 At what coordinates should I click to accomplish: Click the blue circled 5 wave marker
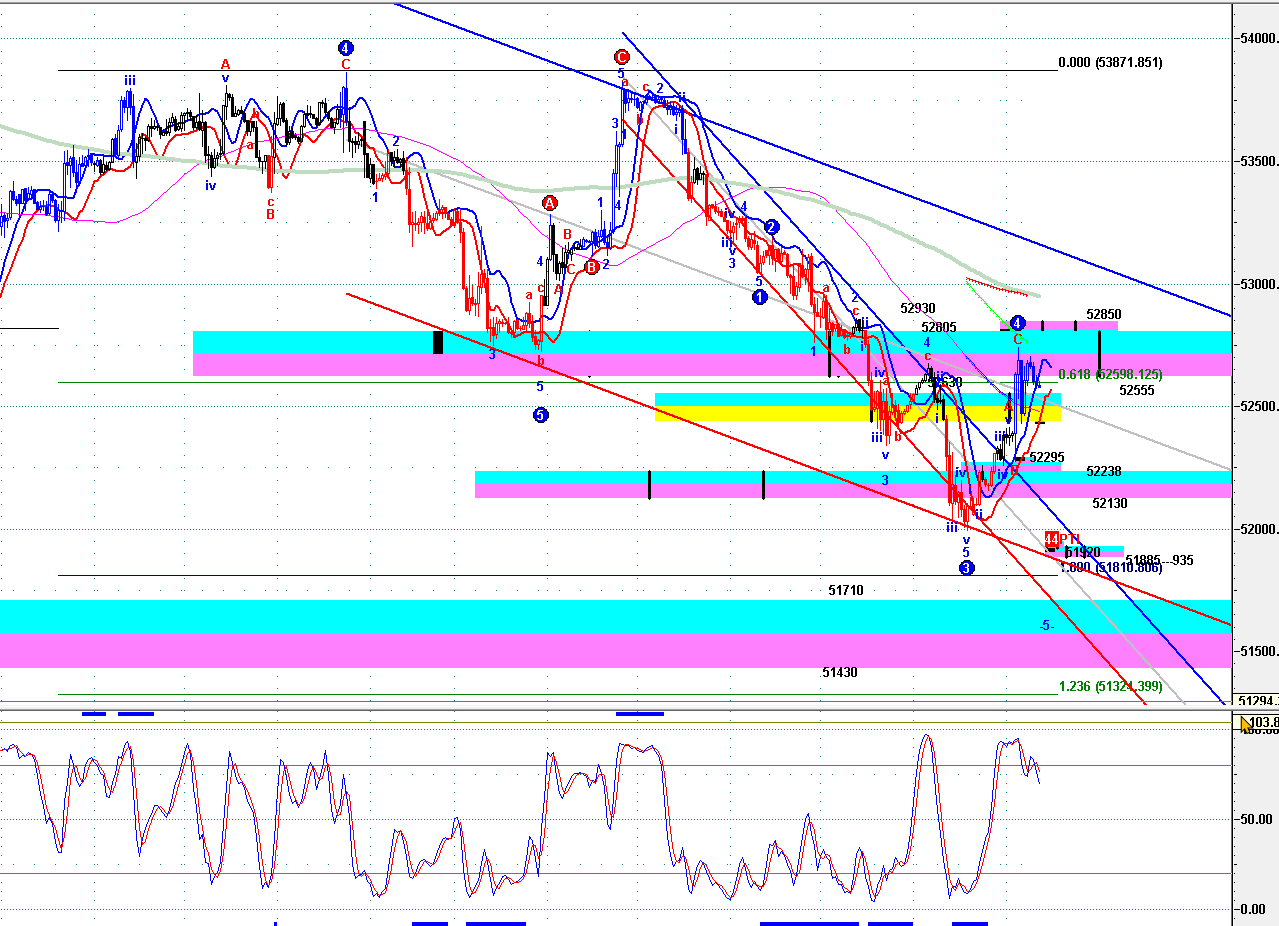coord(540,414)
